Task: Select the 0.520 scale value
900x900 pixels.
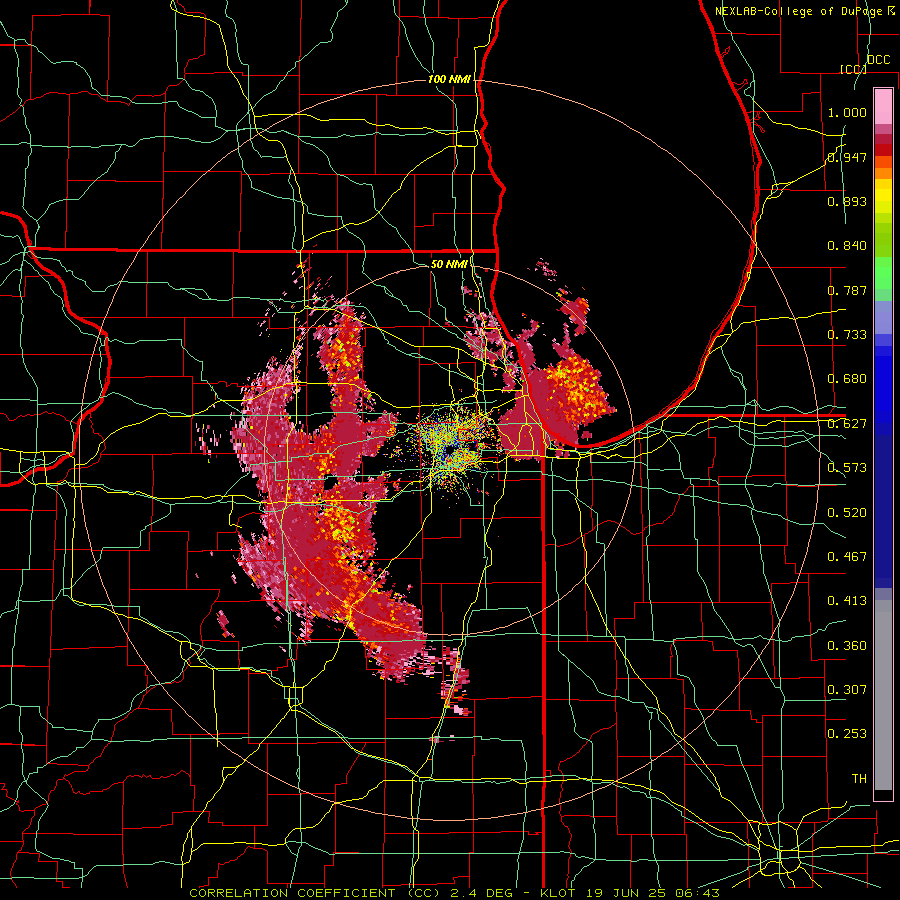Action: pos(847,513)
